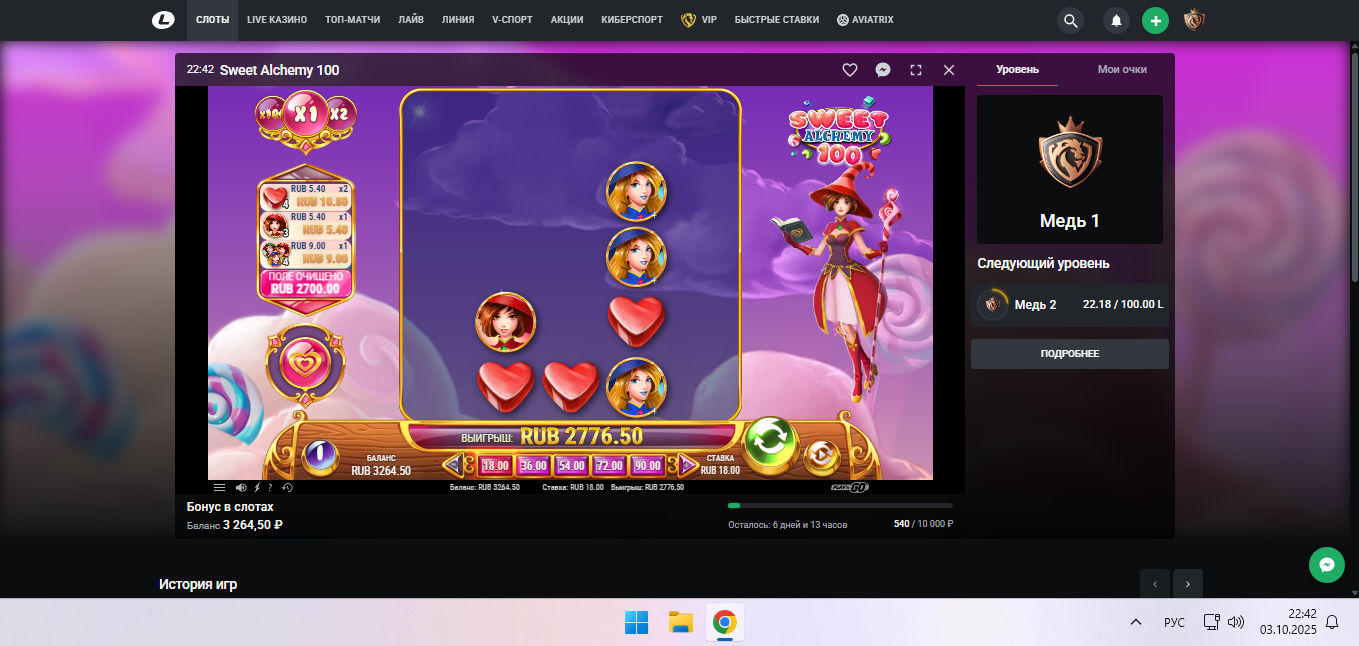Click the bonus wagering progress bar
The height and width of the screenshot is (646, 1359).
point(840,506)
